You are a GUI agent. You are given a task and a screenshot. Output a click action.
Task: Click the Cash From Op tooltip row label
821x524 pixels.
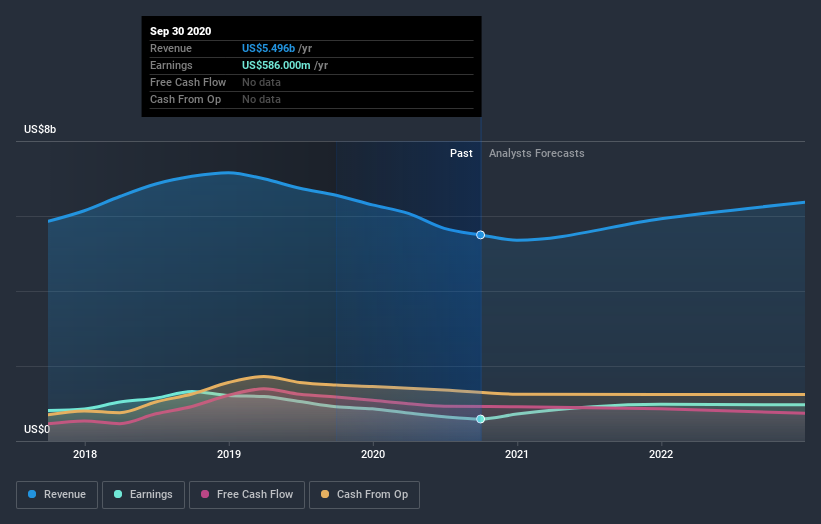point(185,99)
